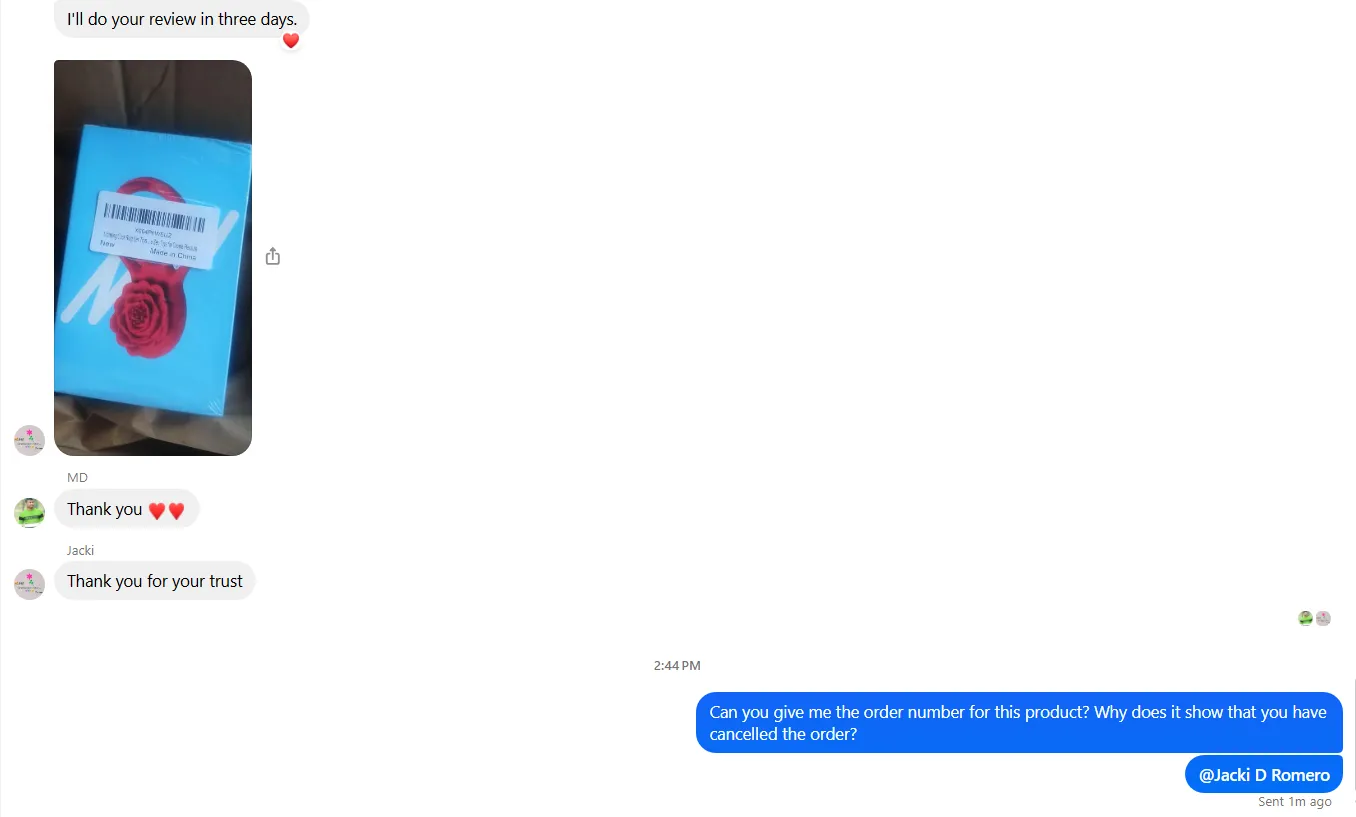Click the heart reaction on the review message
Screen dimensions: 1356x817
point(290,41)
